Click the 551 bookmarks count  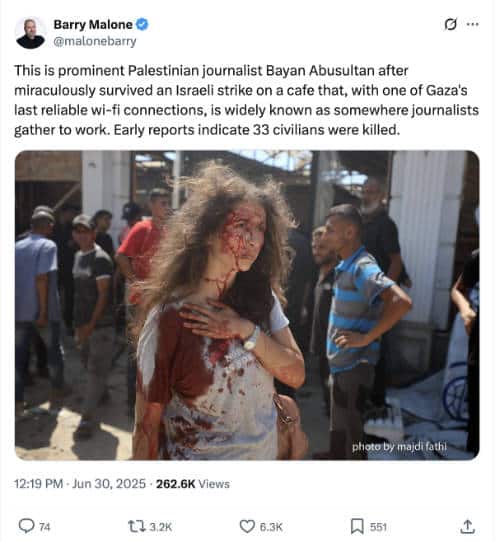pyautogui.click(x=378, y=527)
